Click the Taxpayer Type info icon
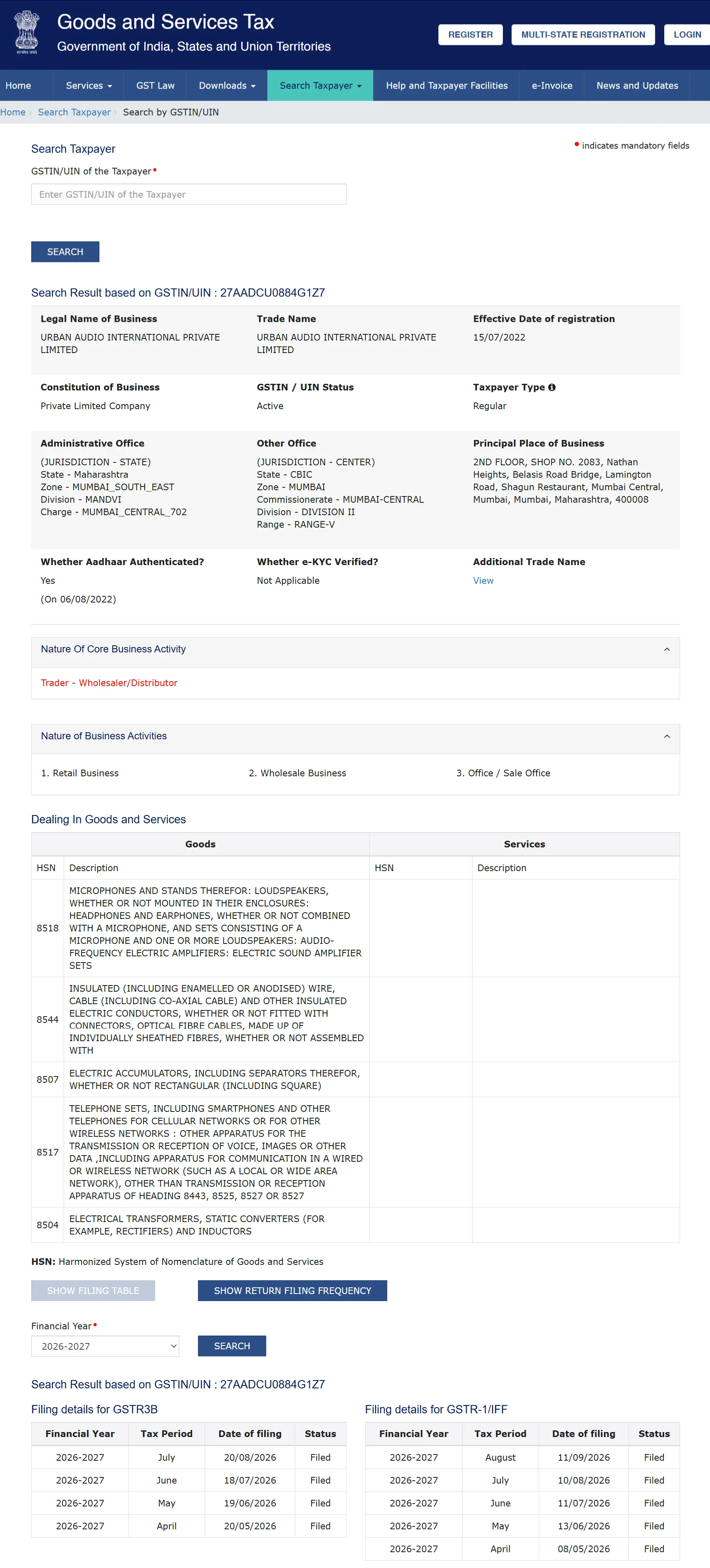This screenshot has width=710, height=1568. tap(552, 387)
